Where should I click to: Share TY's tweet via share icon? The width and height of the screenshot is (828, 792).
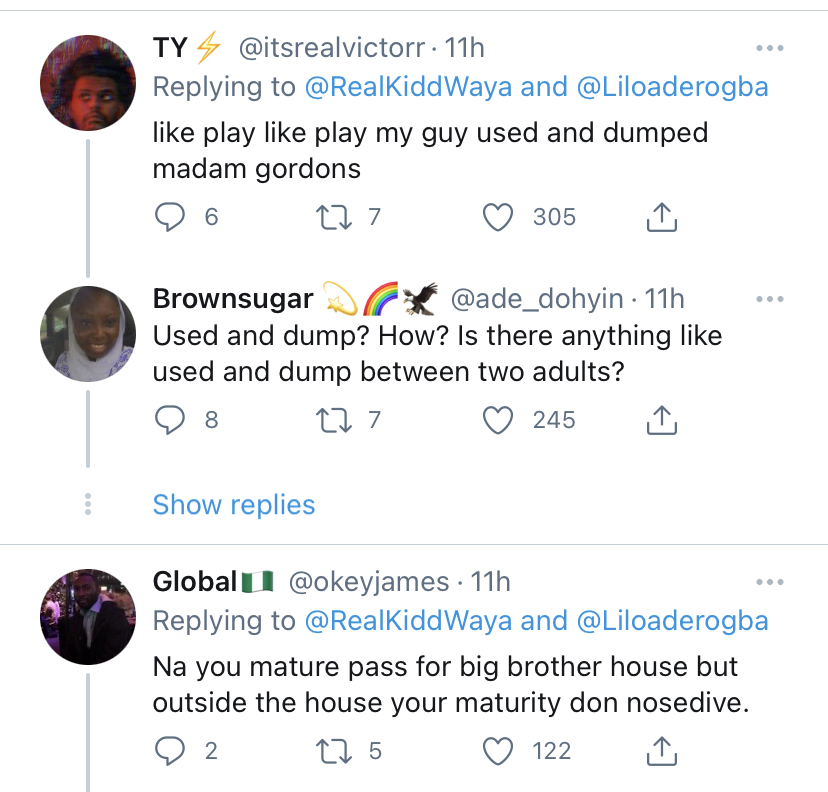662,216
